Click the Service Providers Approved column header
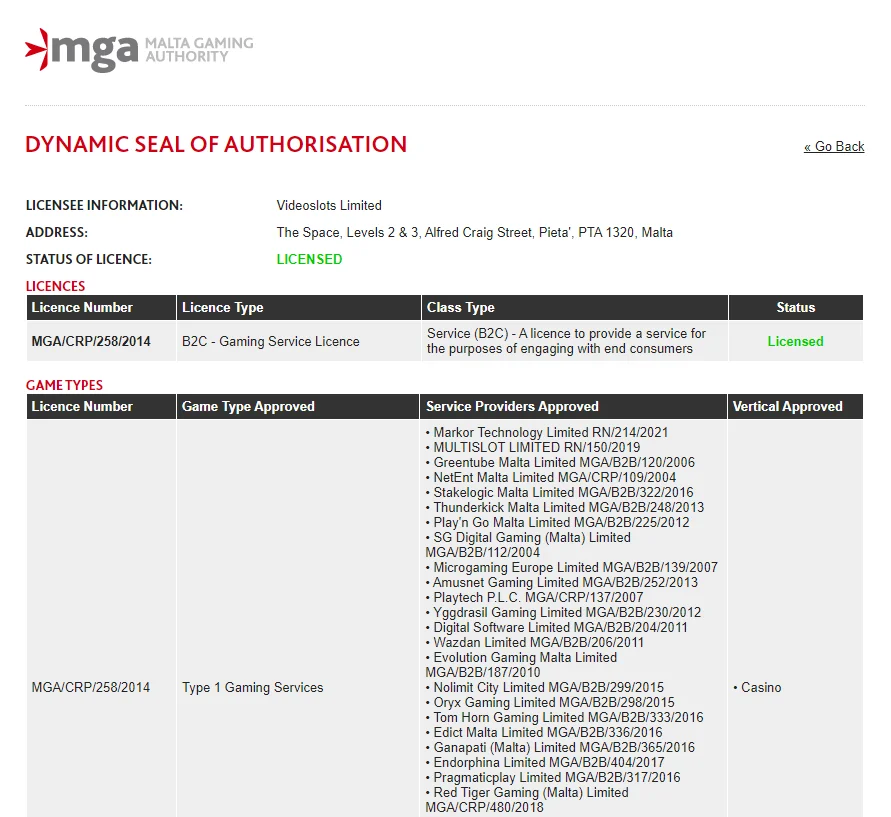Viewport: 891px width, 817px height. click(x=573, y=407)
